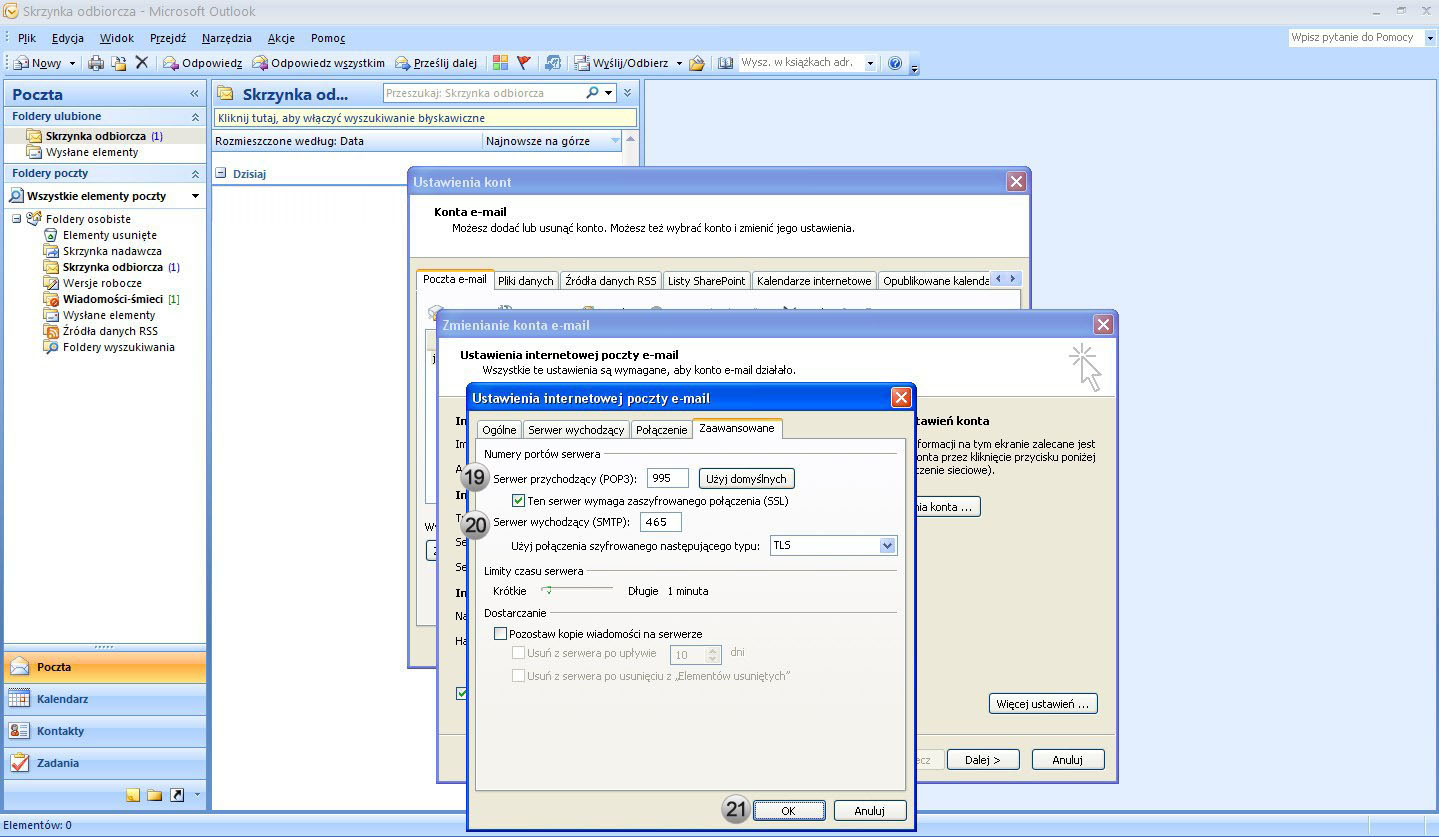
Task: Click the Poczta mail navigation button
Action: (x=105, y=667)
